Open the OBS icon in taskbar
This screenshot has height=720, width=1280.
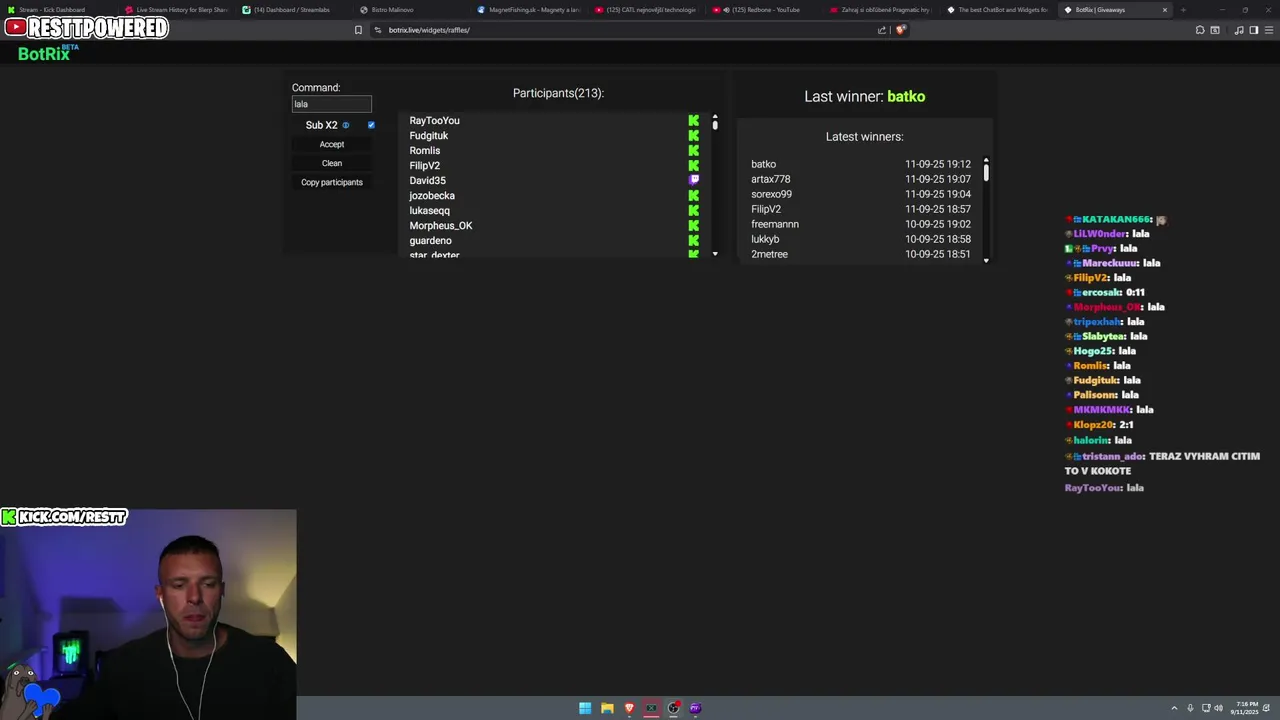pyautogui.click(x=673, y=708)
